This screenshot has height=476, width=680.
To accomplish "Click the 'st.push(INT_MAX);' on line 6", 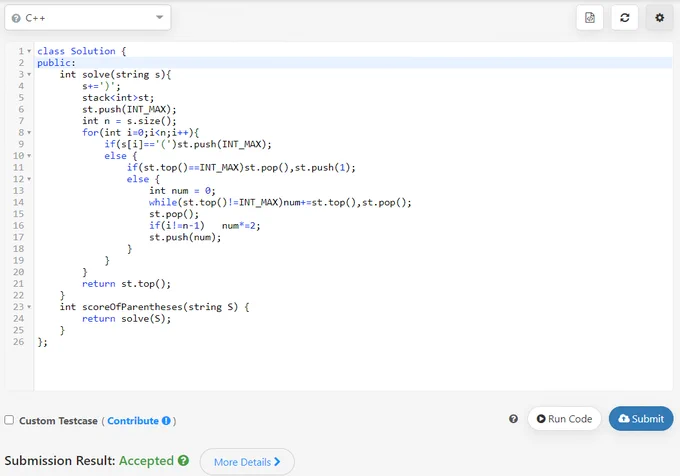I will [x=129, y=109].
